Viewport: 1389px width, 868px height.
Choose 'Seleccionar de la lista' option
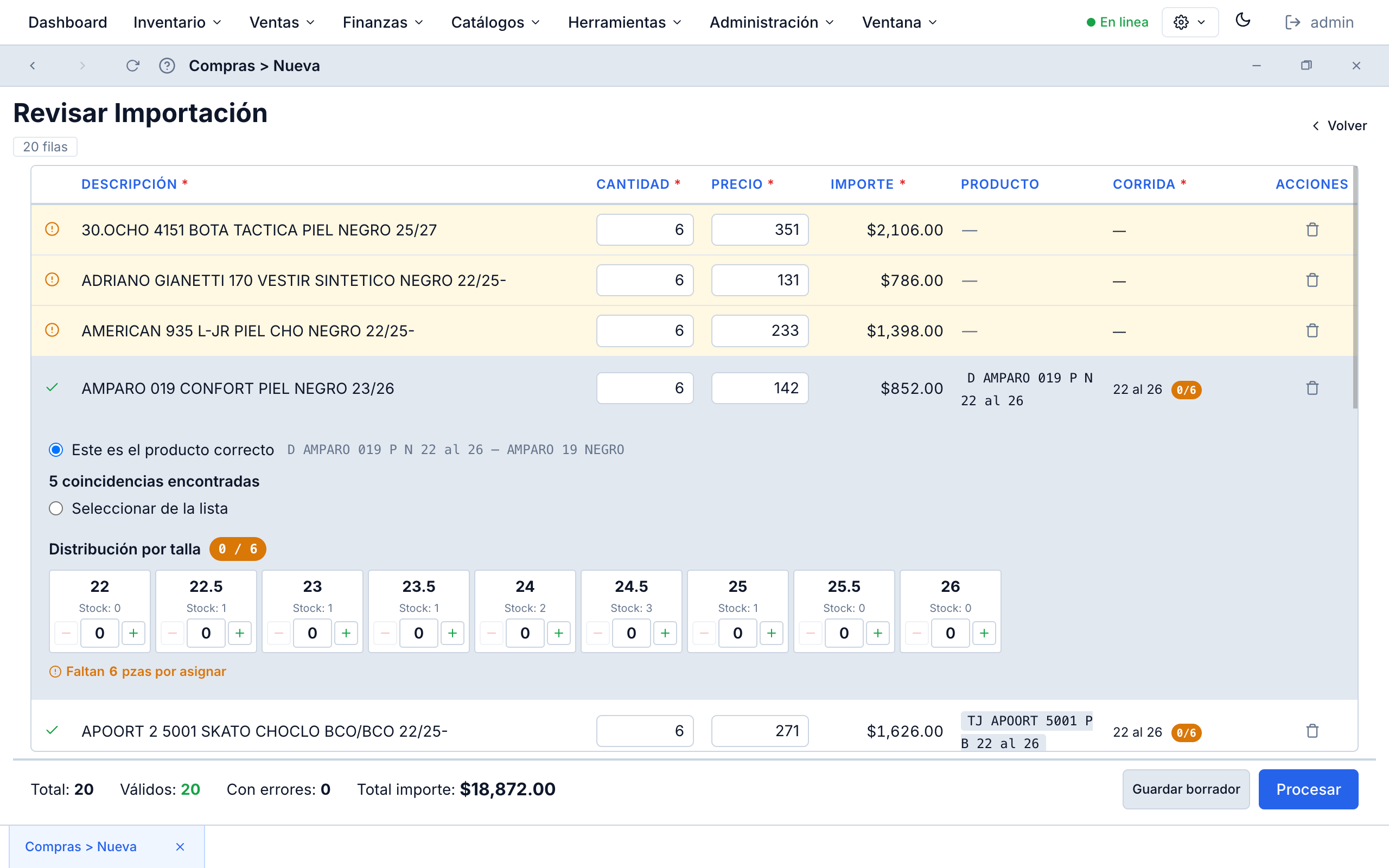click(x=56, y=508)
